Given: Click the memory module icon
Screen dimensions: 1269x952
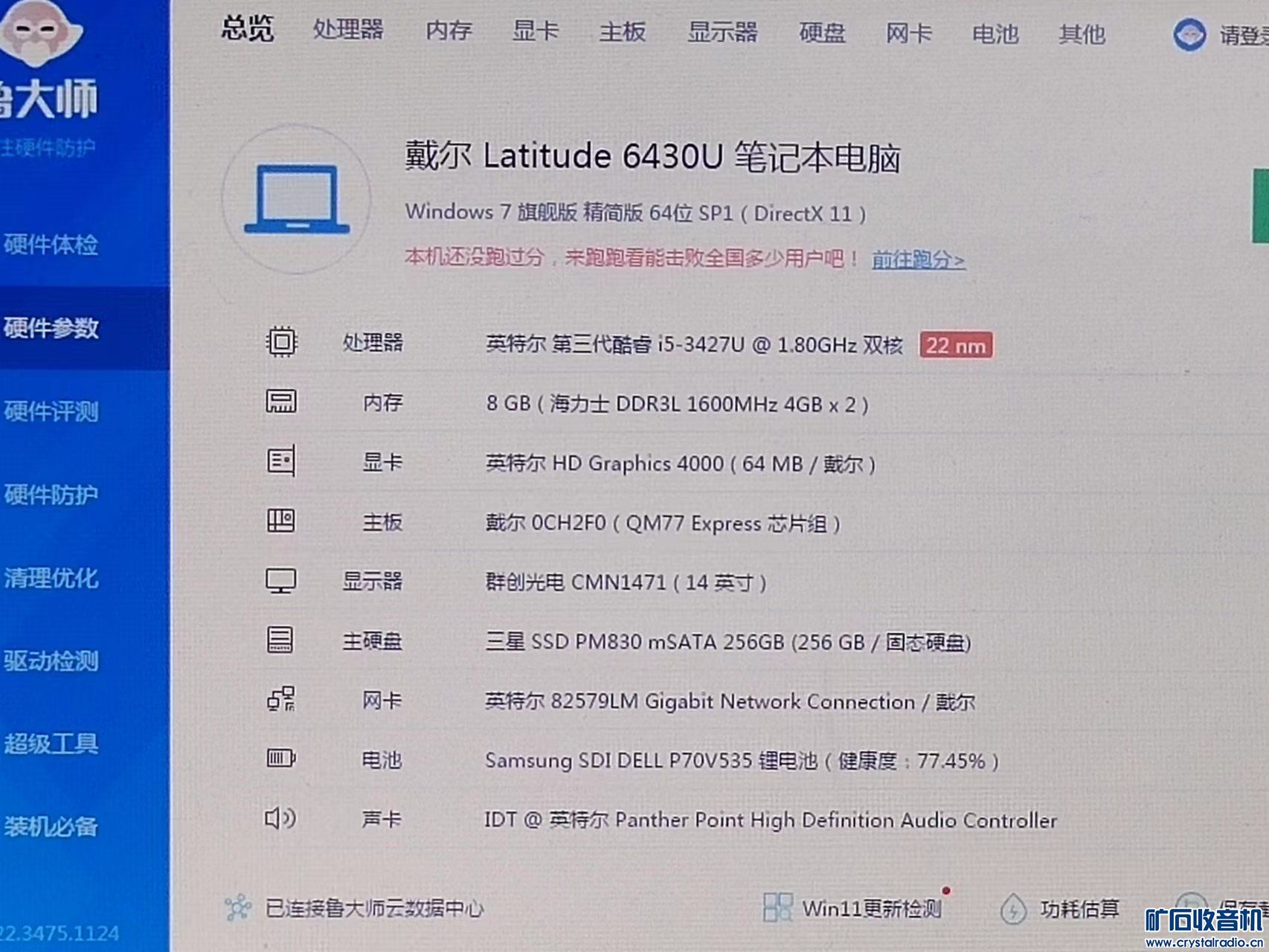Looking at the screenshot, I should (x=281, y=402).
